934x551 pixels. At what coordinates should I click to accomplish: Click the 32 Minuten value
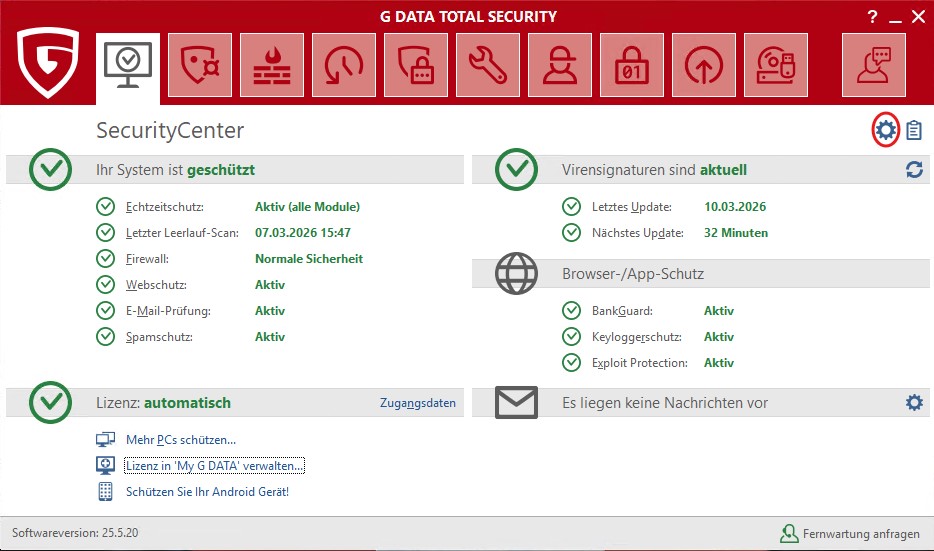(x=736, y=233)
